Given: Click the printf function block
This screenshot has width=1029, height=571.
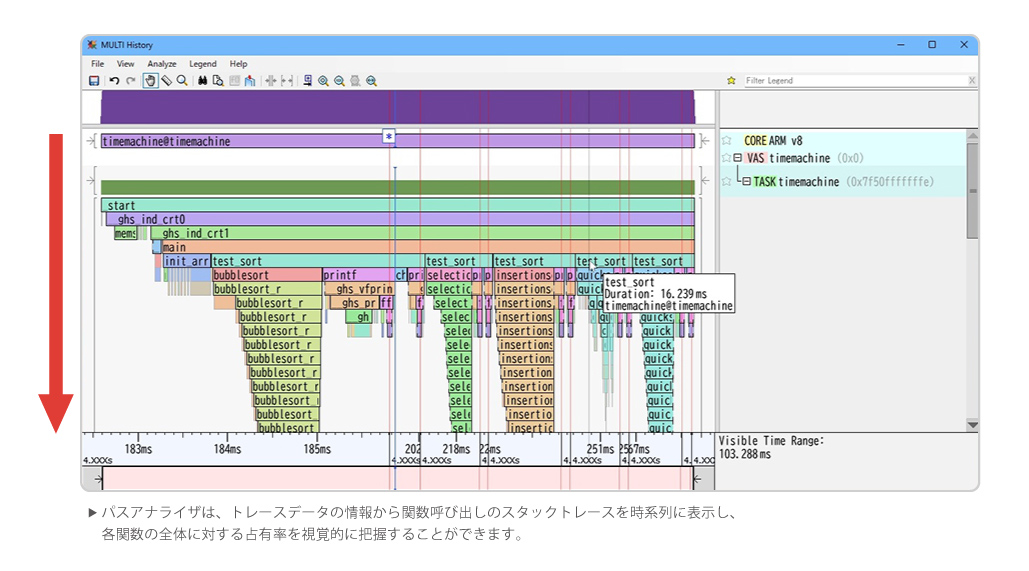Looking at the screenshot, I should (x=358, y=275).
